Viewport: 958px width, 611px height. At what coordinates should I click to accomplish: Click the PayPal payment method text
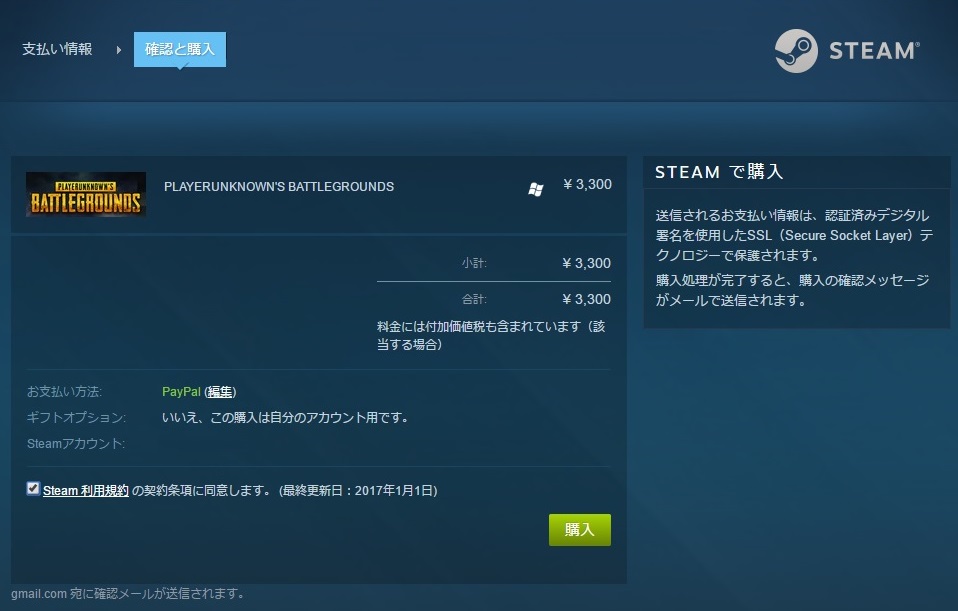click(181, 392)
